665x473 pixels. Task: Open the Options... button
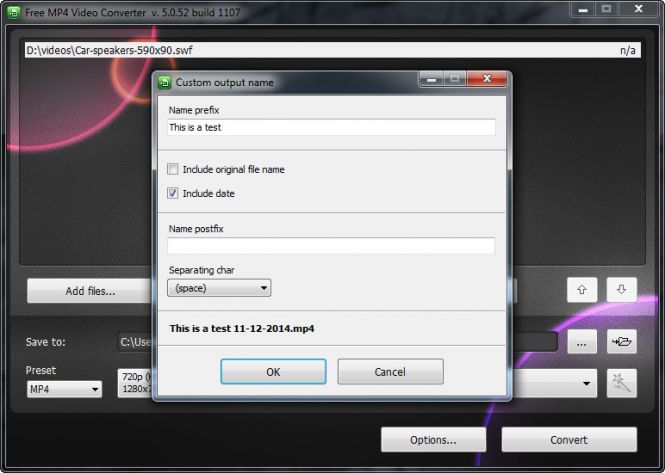point(433,440)
